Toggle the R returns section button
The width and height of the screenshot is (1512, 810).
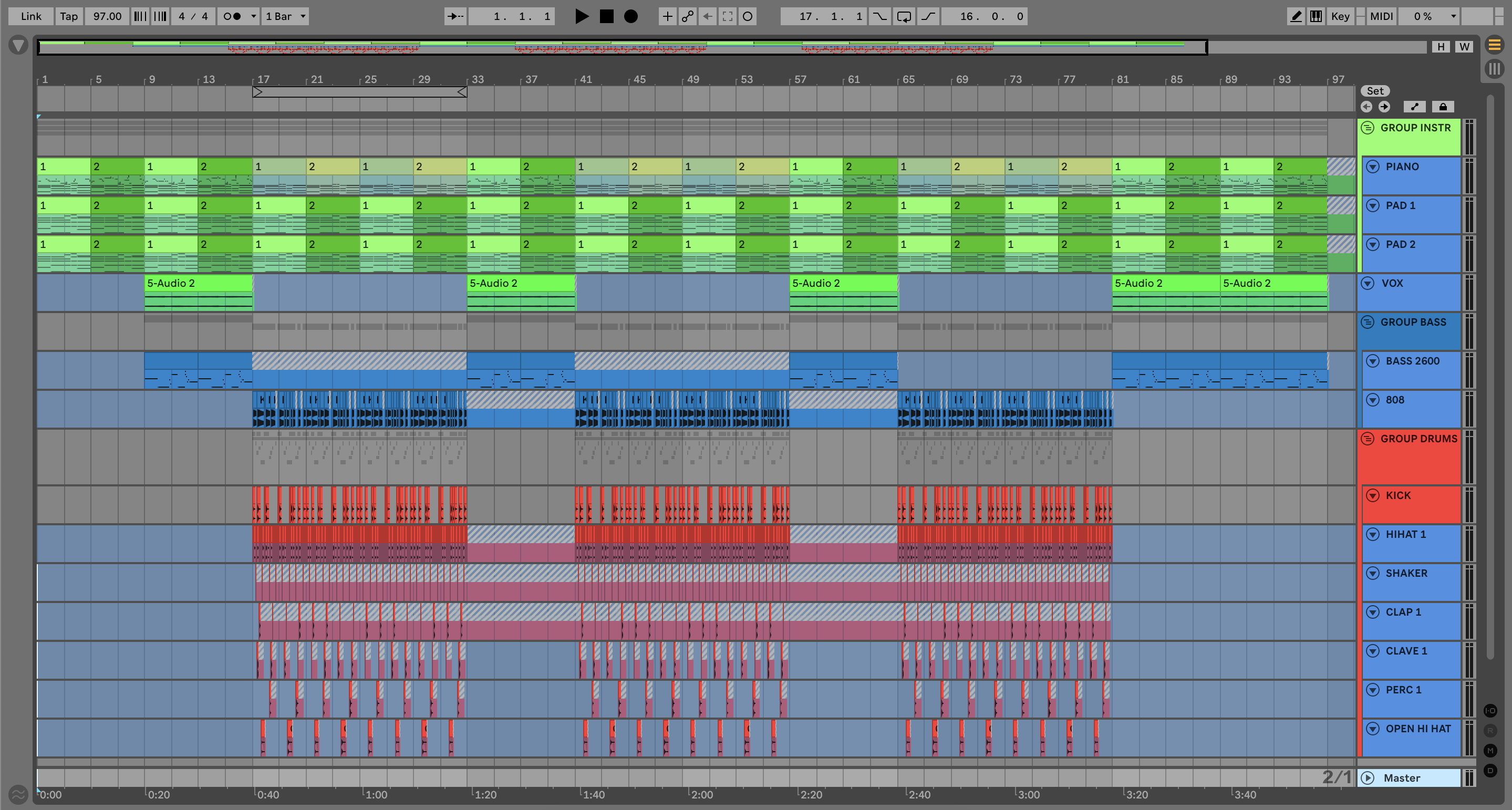tap(1490, 731)
